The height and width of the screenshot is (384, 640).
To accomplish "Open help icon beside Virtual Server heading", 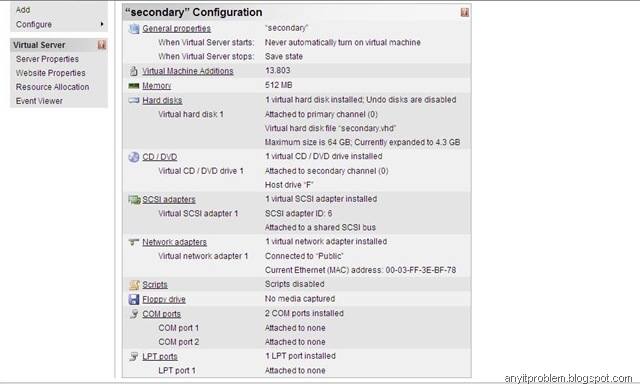I will (102, 45).
